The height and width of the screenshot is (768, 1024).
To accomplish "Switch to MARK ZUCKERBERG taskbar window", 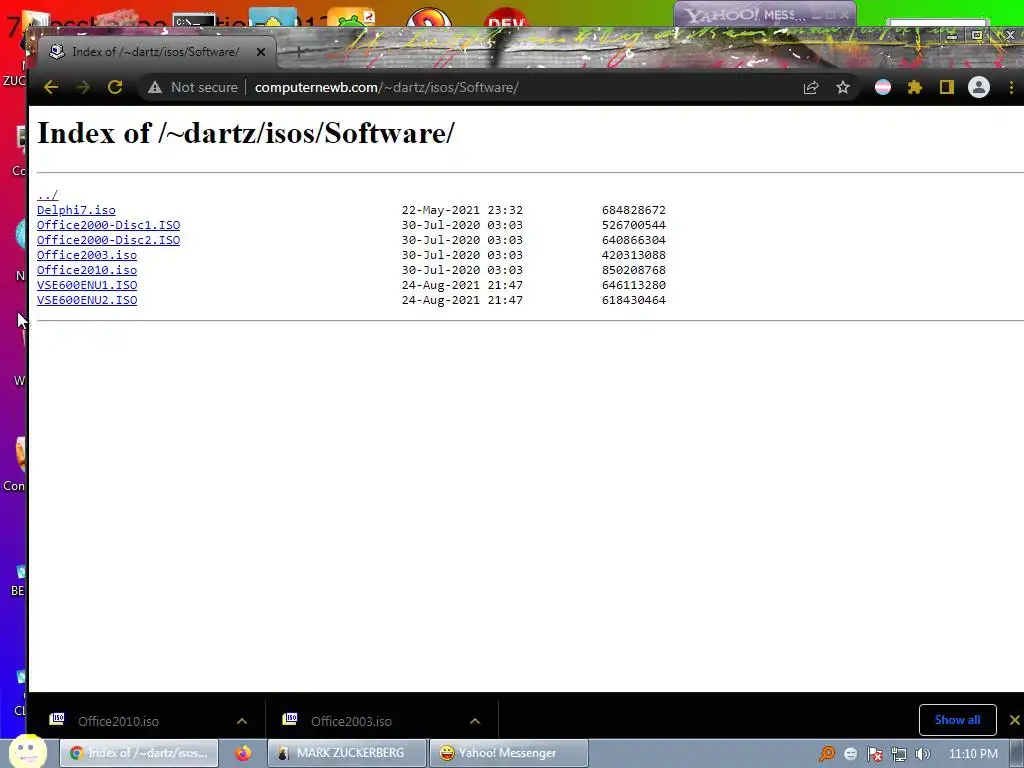I will [x=347, y=753].
